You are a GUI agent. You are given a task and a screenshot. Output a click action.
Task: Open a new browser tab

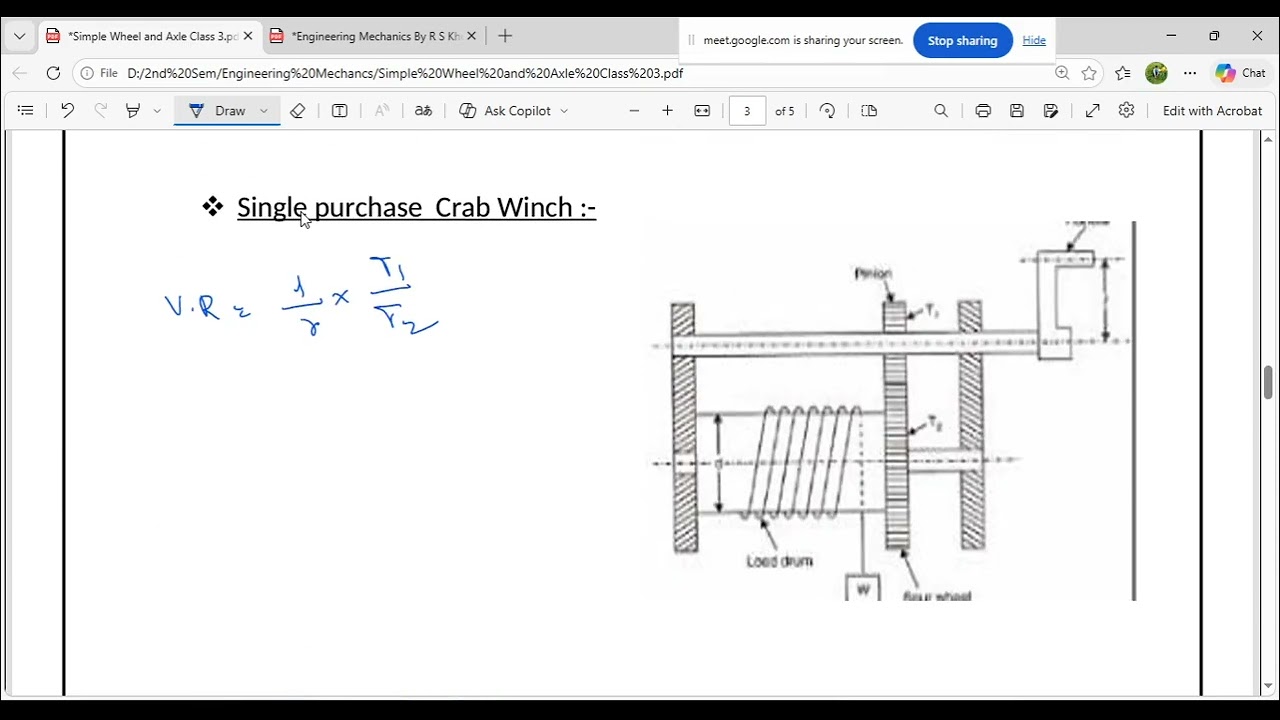coord(505,36)
